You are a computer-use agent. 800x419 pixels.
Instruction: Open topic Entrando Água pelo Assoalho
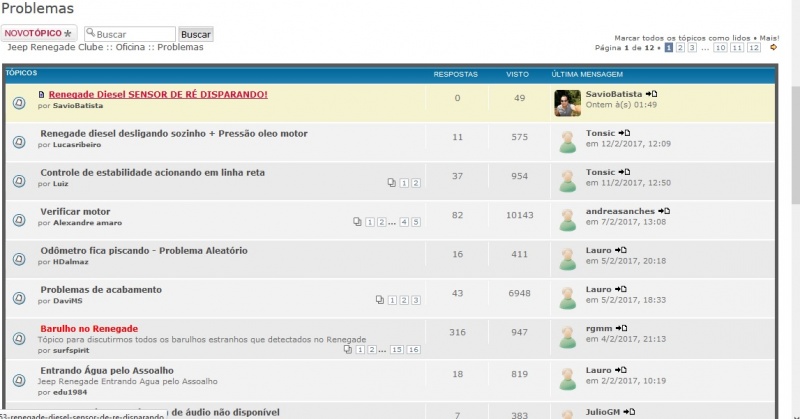tap(107, 371)
